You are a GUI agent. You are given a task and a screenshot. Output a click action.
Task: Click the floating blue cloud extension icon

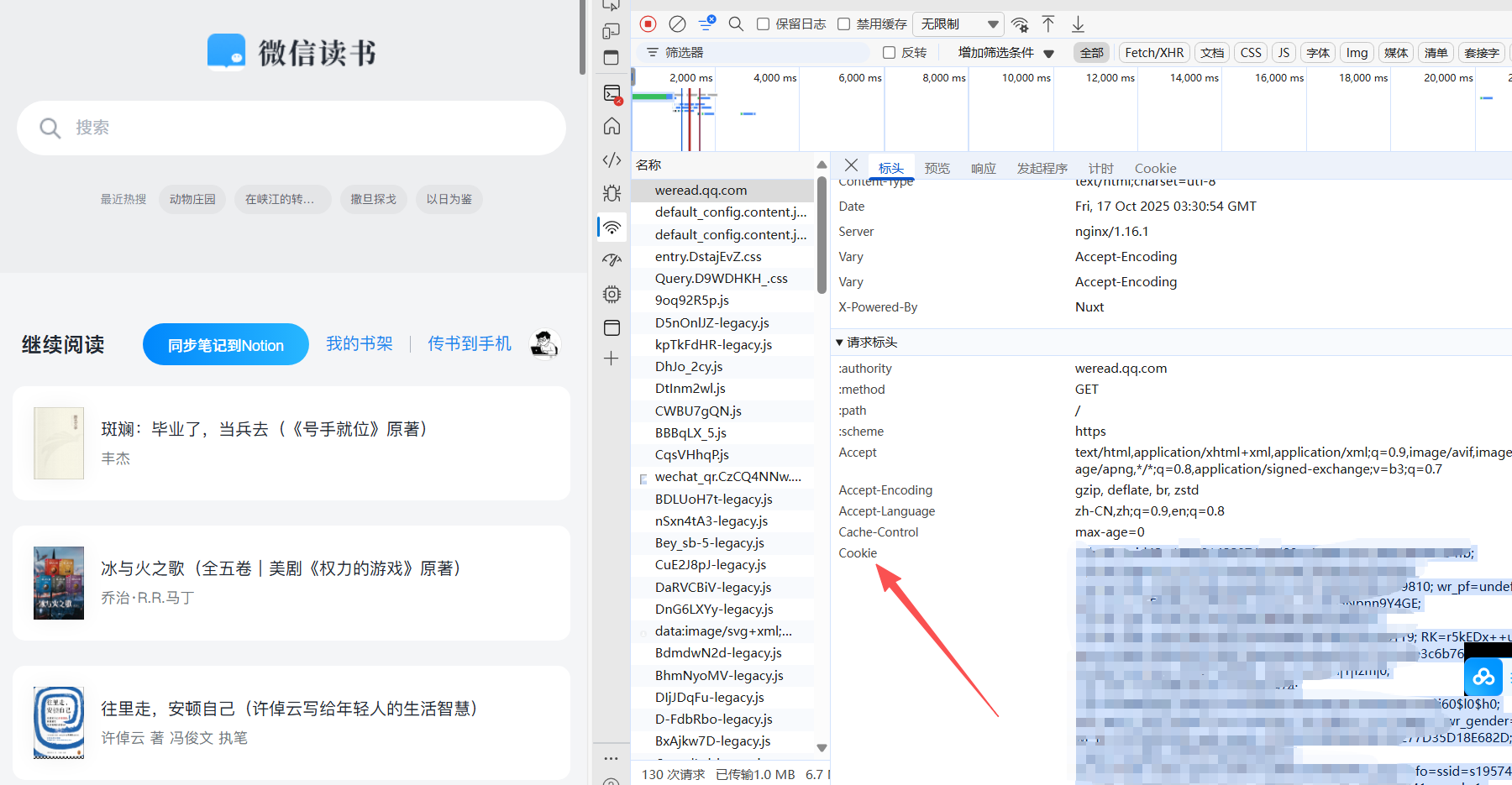[x=1483, y=677]
